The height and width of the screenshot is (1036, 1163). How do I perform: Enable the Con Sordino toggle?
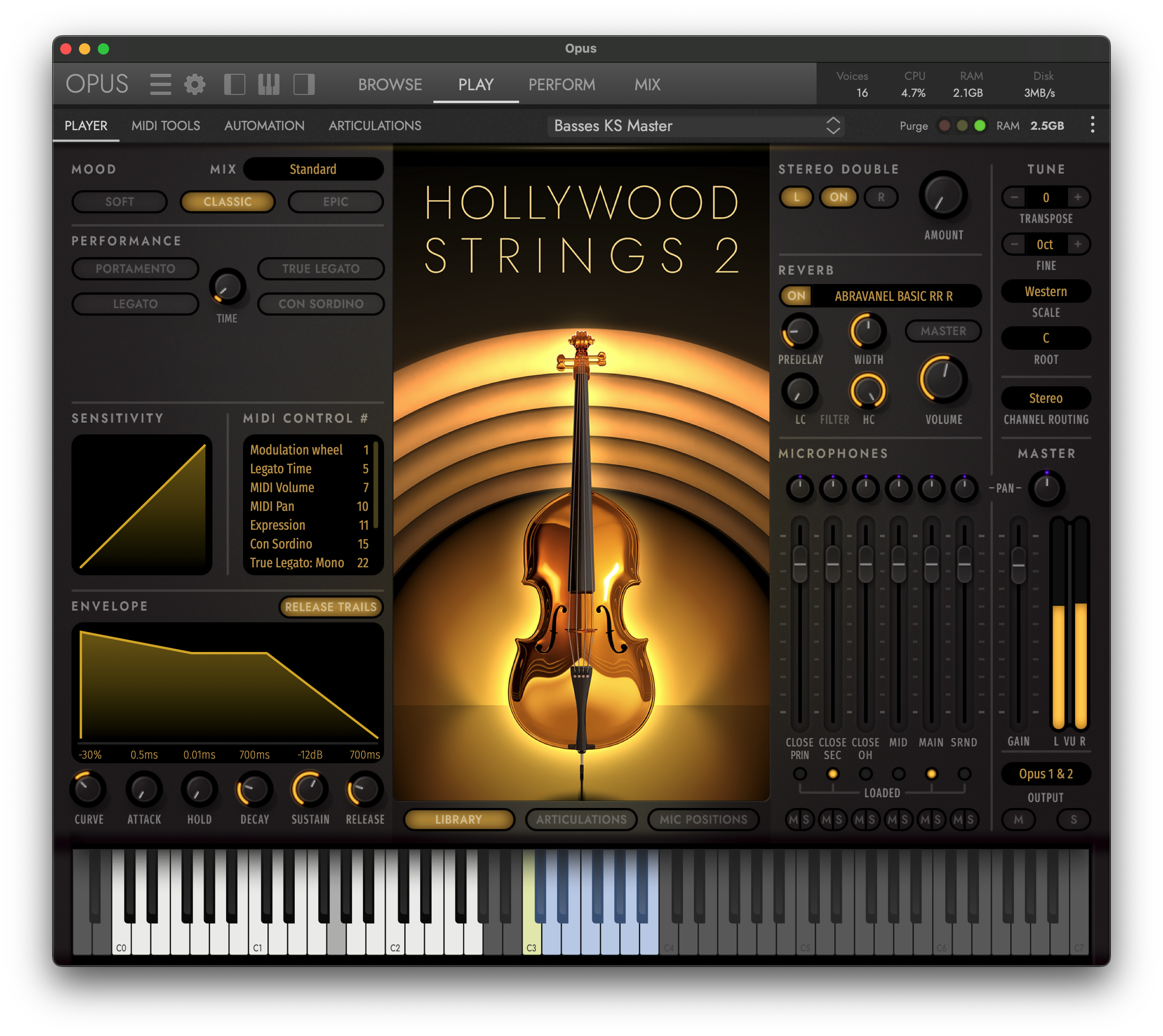coord(321,304)
